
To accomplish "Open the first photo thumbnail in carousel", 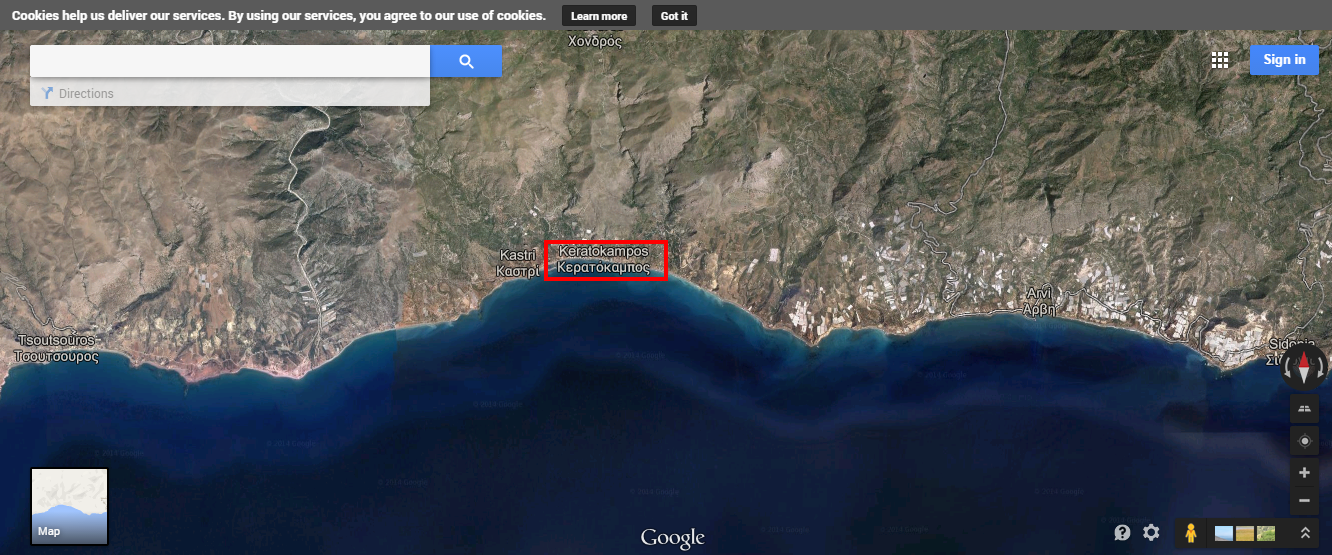I will tap(1224, 534).
